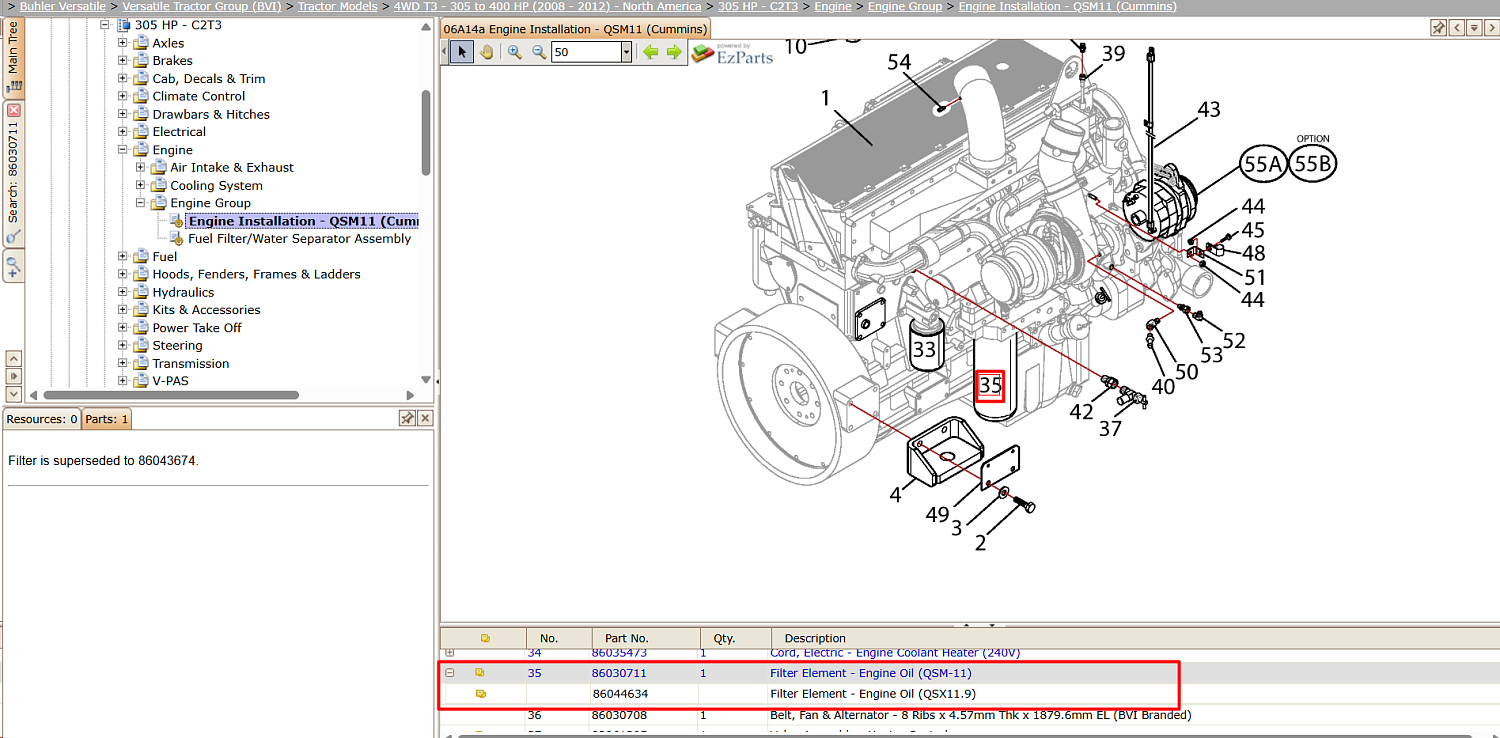The image size is (1500, 738).
Task: Click the 305 HP - C2T3 model icon
Action: click(x=123, y=25)
